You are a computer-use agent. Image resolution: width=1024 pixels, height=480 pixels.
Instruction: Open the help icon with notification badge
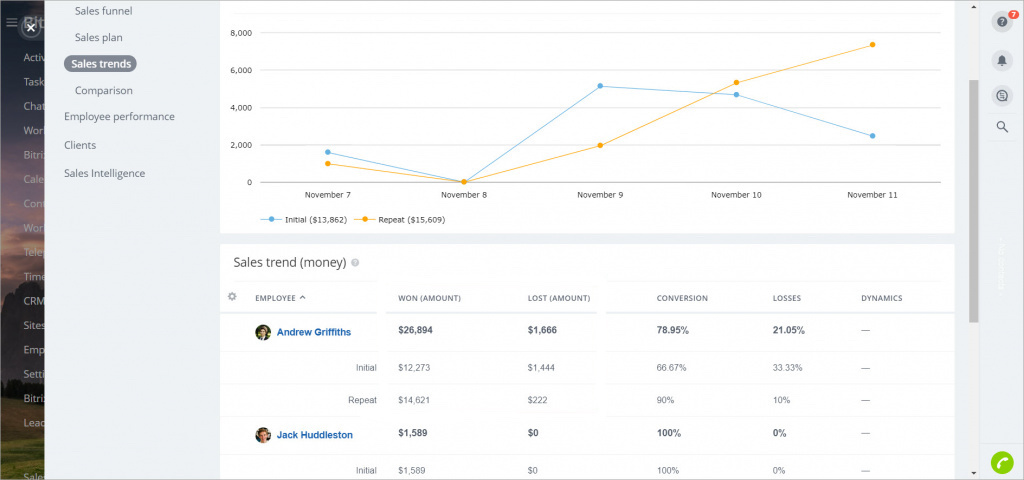[x=1002, y=22]
